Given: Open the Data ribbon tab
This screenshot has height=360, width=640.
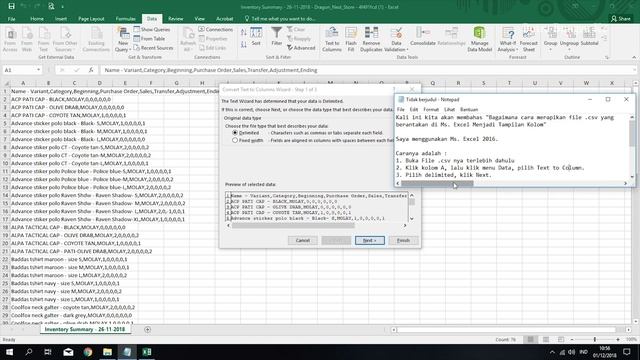Looking at the screenshot, I should (x=152, y=19).
